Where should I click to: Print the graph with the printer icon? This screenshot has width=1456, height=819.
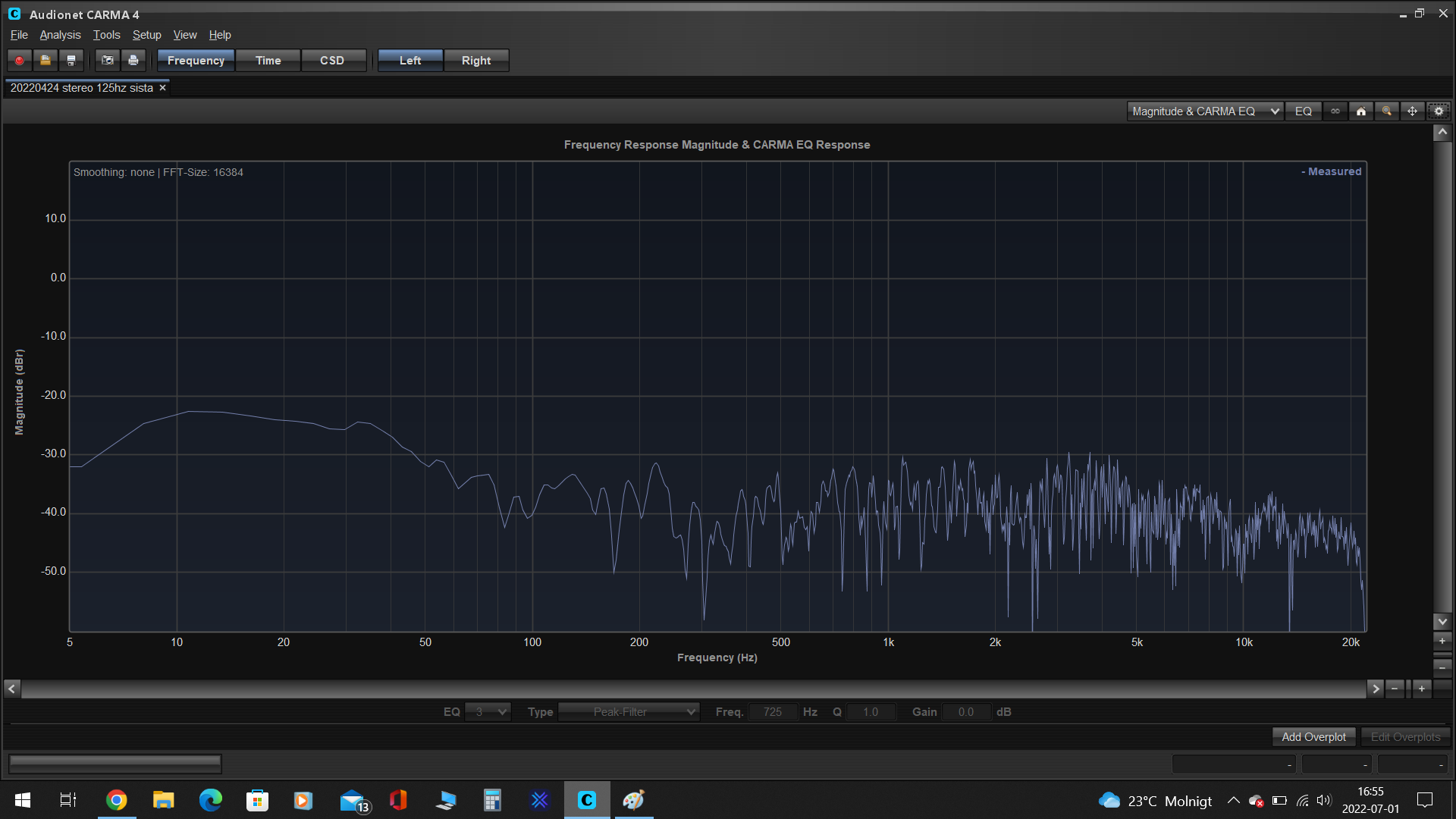pyautogui.click(x=133, y=61)
